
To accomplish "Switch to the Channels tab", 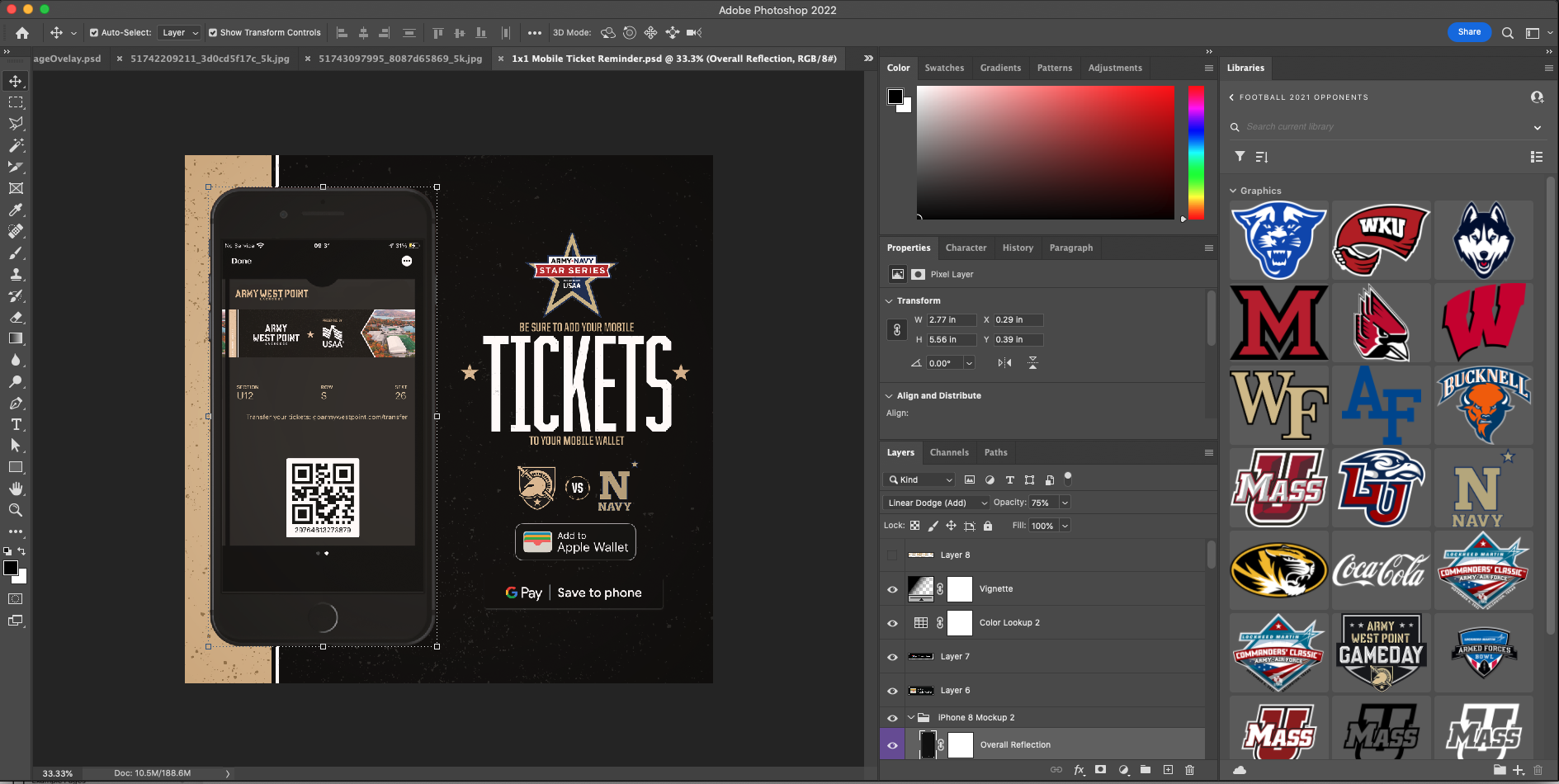I will click(949, 452).
